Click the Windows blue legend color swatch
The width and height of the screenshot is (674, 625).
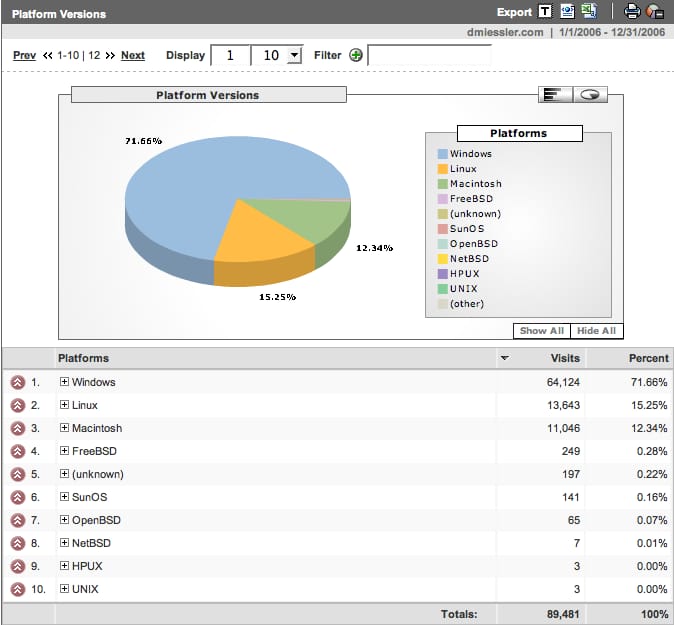442,154
